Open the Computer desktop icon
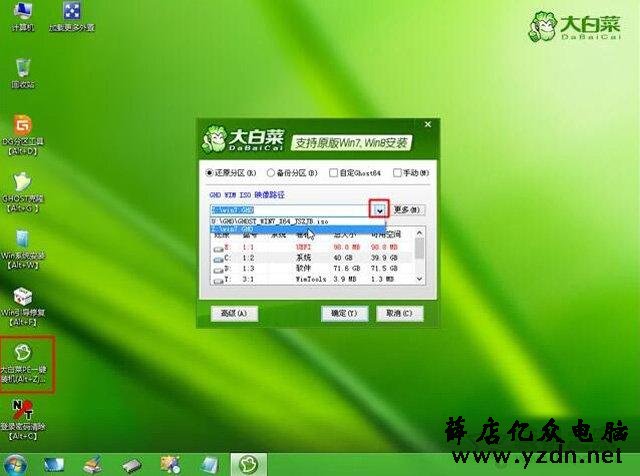Viewport: 640px width, 476px height. click(x=23, y=16)
